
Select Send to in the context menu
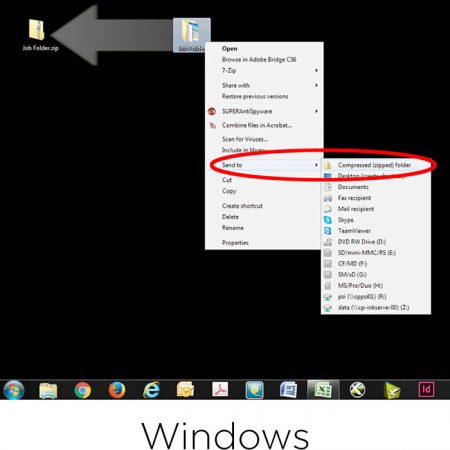(x=264, y=165)
